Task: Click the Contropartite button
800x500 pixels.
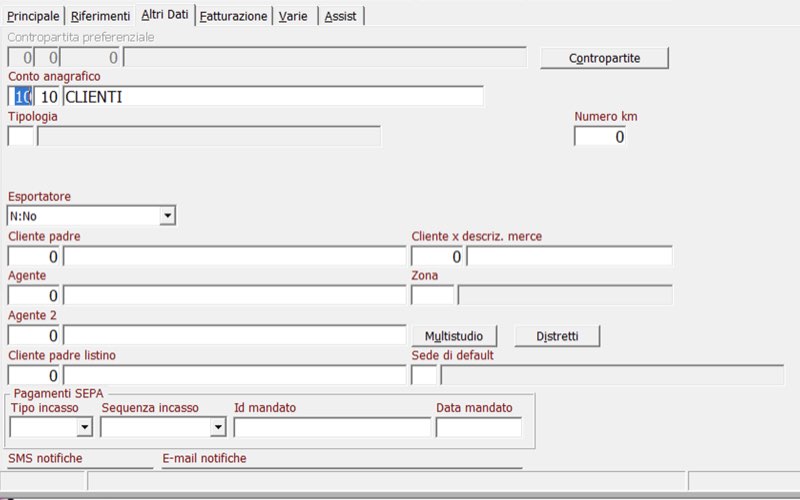Action: [604, 58]
